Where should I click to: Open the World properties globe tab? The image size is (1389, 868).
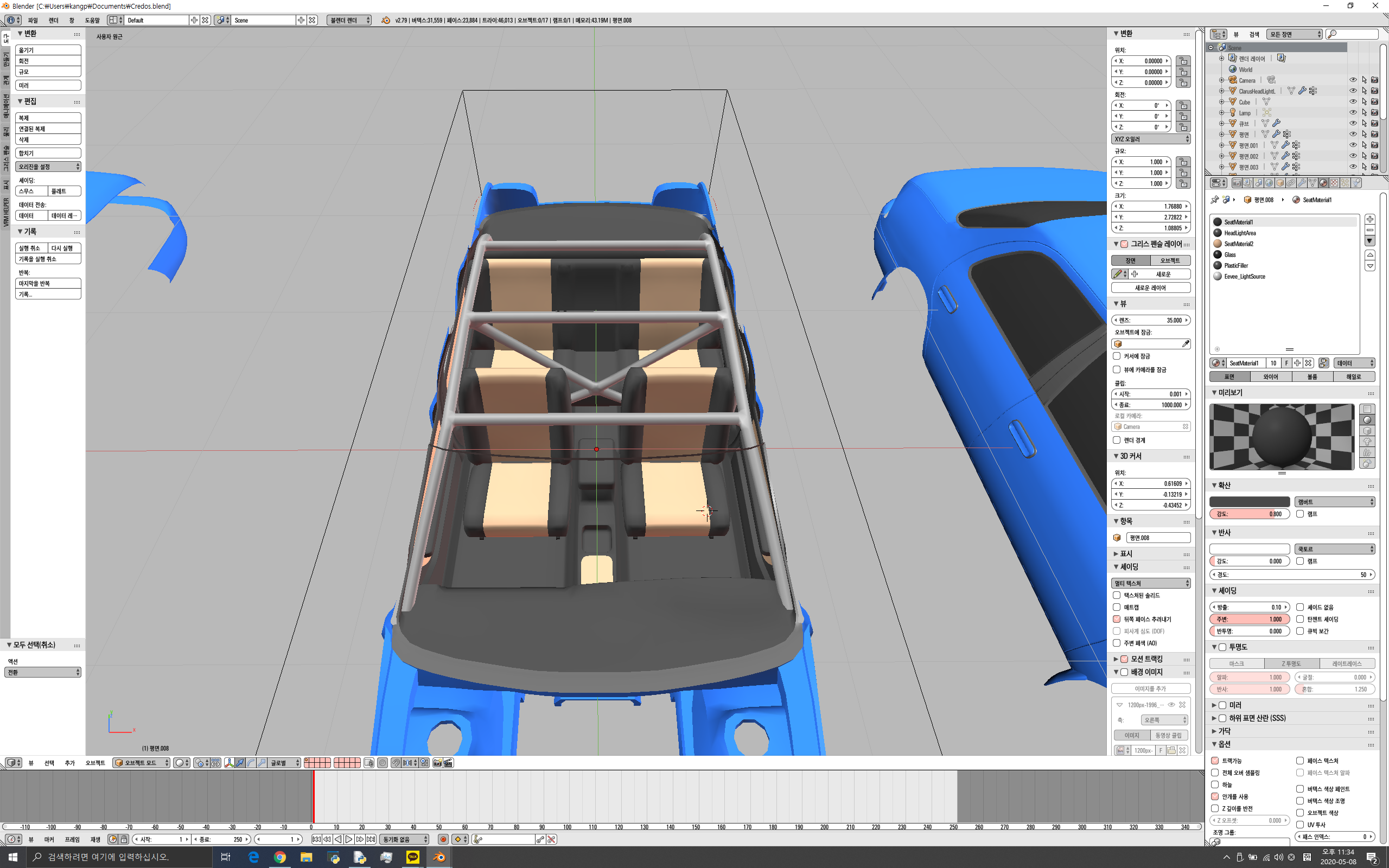pos(1269,183)
